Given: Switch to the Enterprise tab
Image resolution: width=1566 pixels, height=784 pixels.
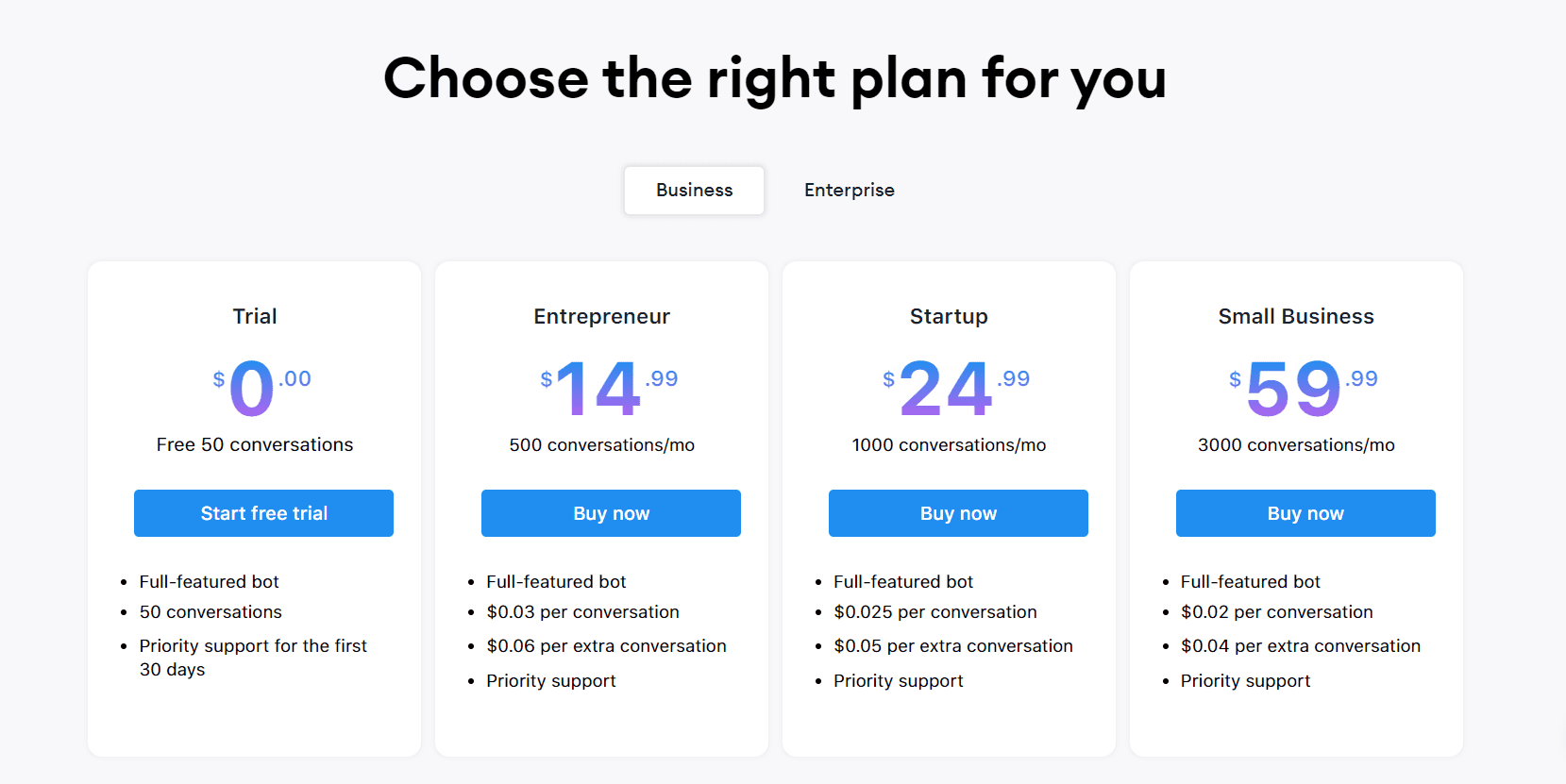Looking at the screenshot, I should [848, 190].
